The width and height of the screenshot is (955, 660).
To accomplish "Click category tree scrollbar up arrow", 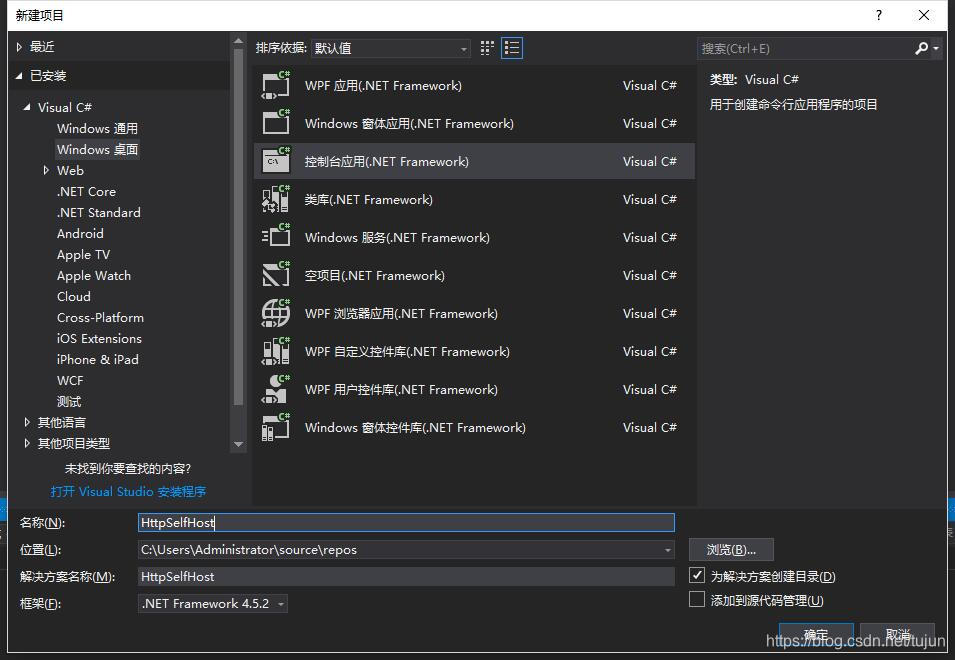I will pos(239,41).
